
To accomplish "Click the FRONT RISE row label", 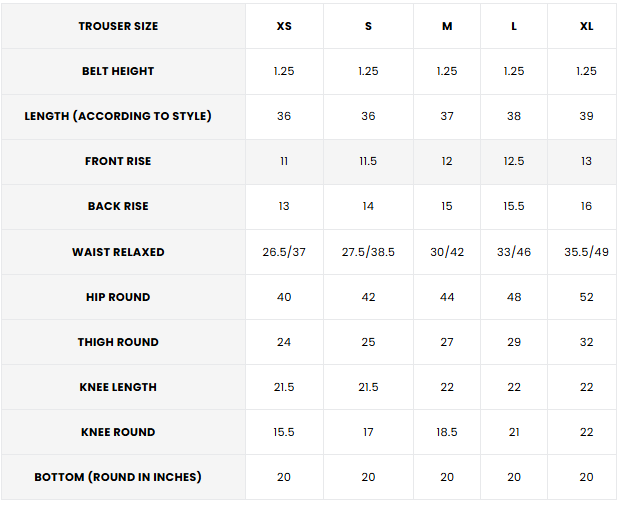I will 118,161.
